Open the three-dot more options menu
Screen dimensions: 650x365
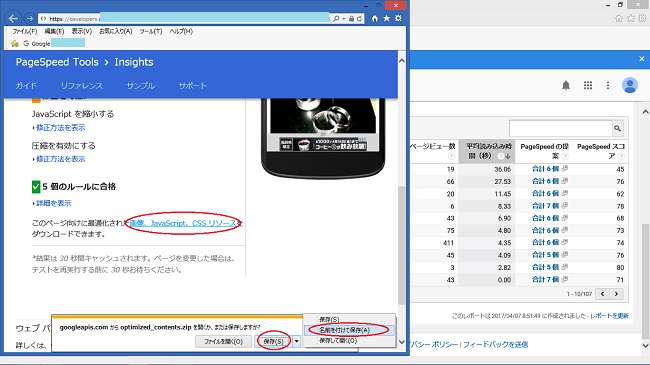(608, 85)
